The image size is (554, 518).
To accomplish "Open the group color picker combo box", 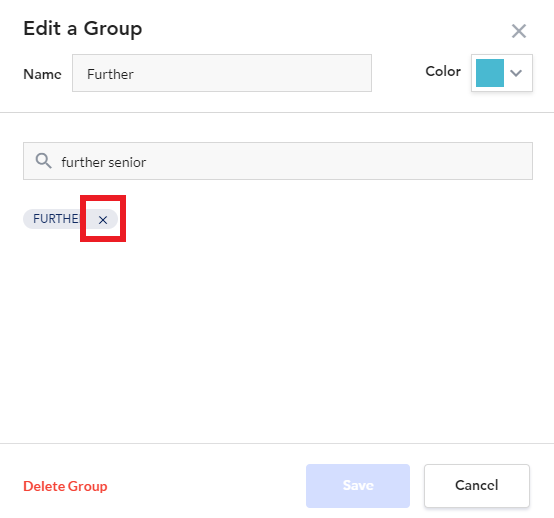I will point(502,73).
